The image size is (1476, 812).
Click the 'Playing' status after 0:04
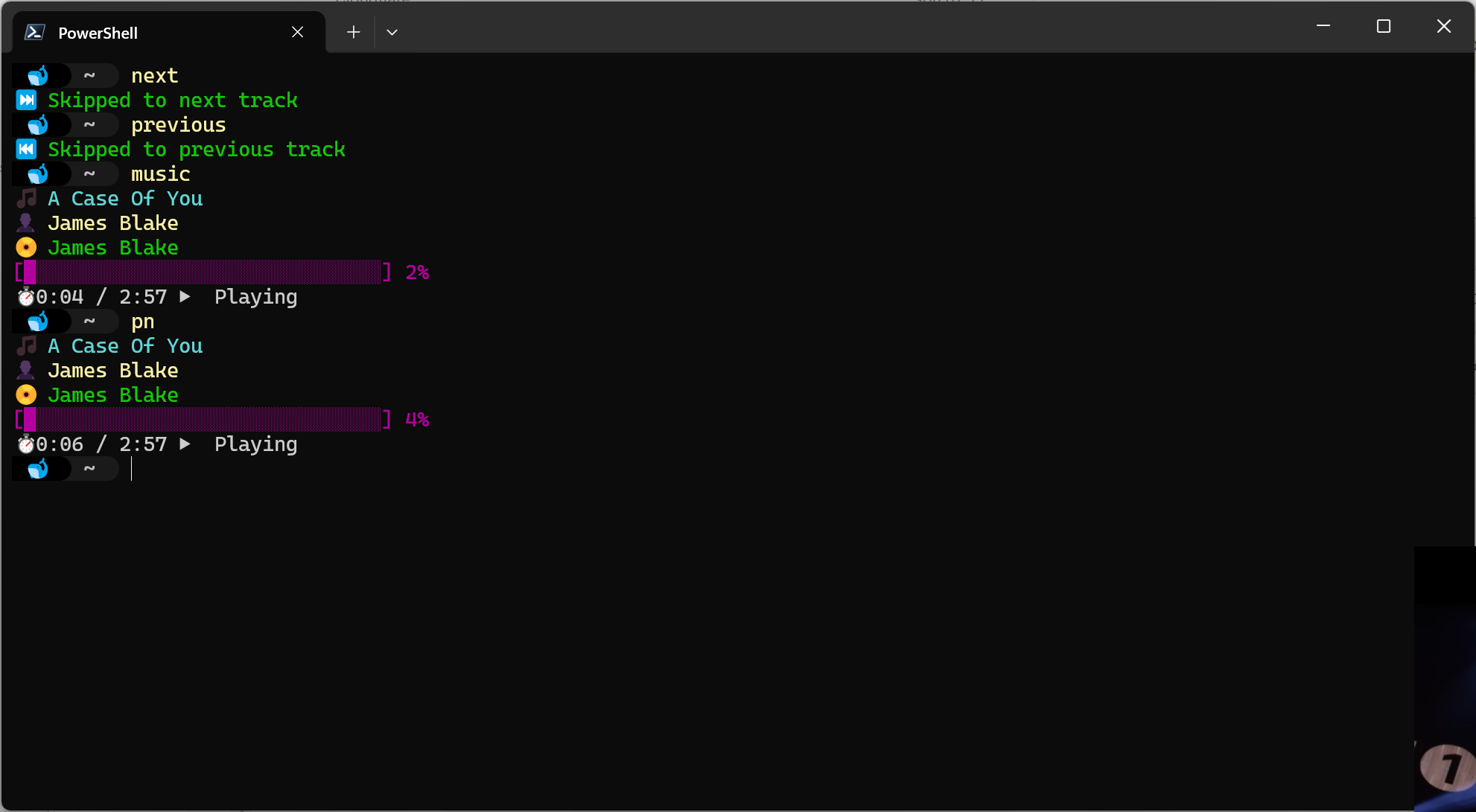[x=256, y=297]
